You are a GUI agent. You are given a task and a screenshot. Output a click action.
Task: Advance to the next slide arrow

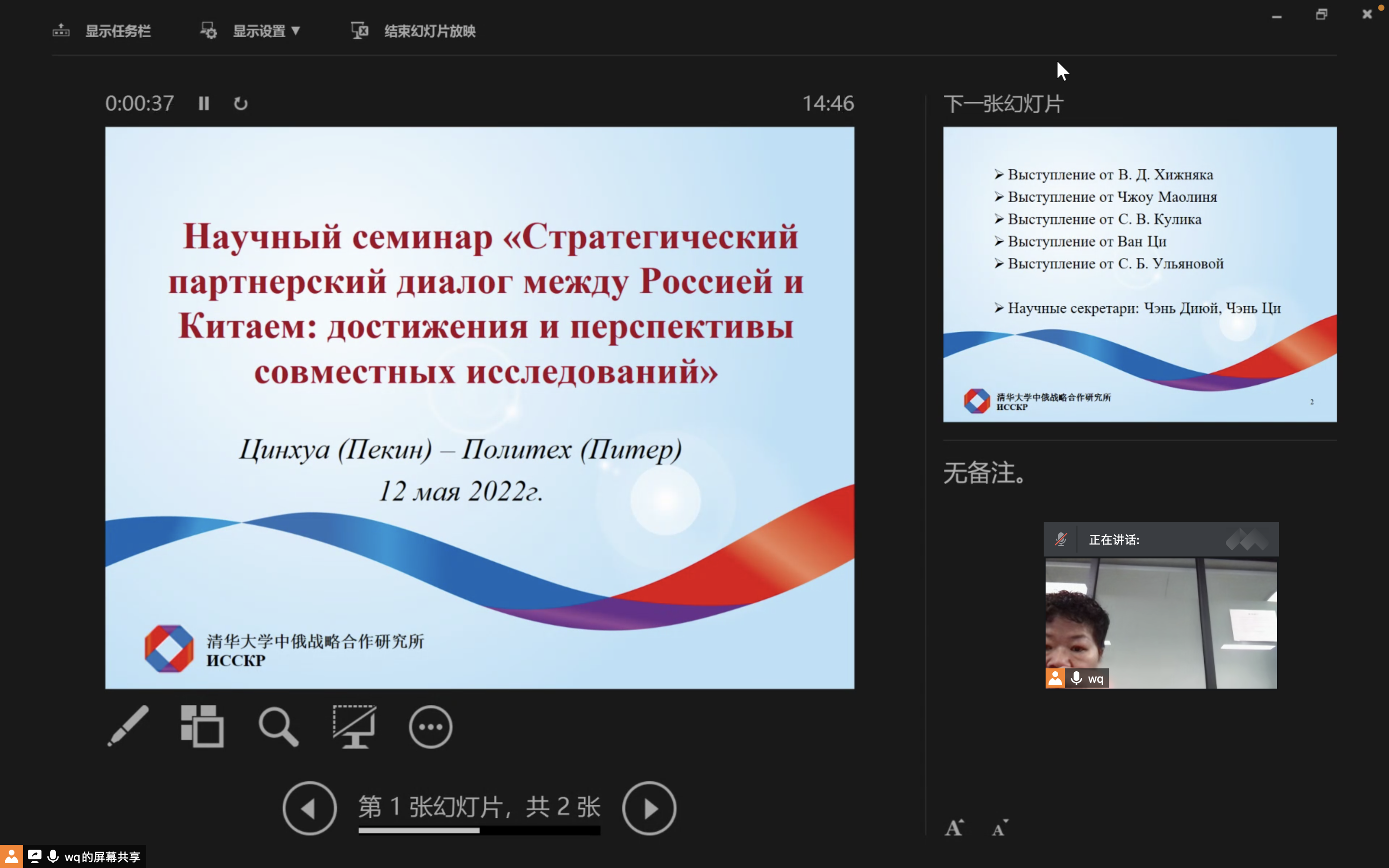[x=649, y=808]
